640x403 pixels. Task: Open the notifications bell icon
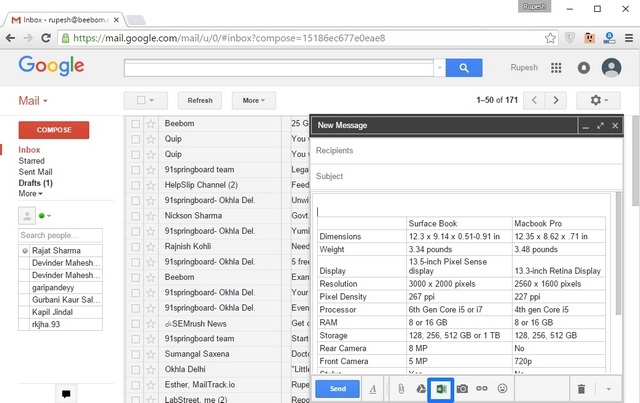pyautogui.click(x=584, y=68)
